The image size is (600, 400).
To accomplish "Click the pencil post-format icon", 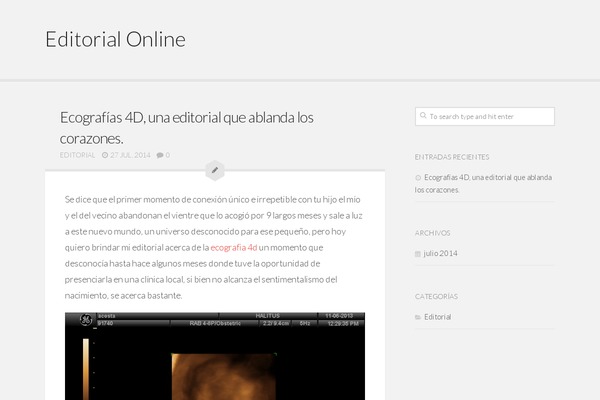I will (215, 170).
